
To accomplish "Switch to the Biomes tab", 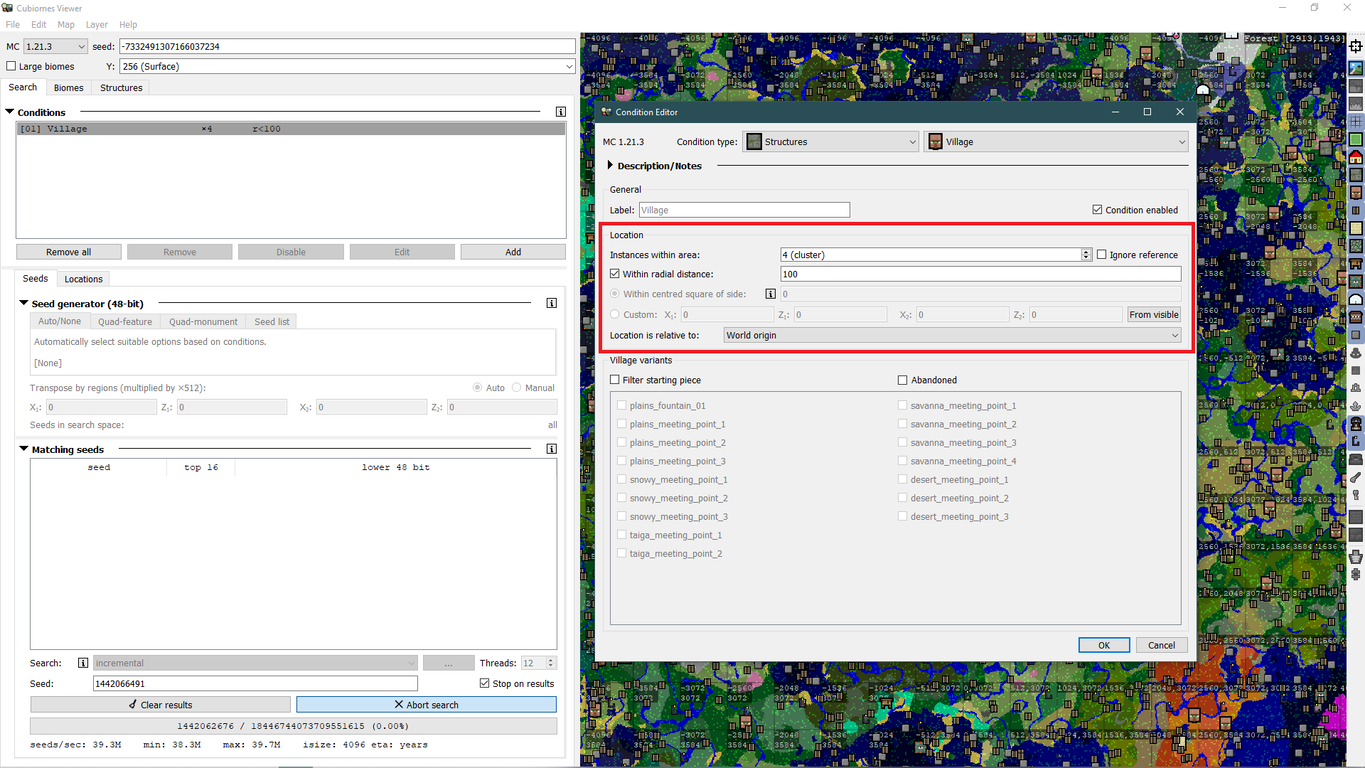I will coord(68,88).
